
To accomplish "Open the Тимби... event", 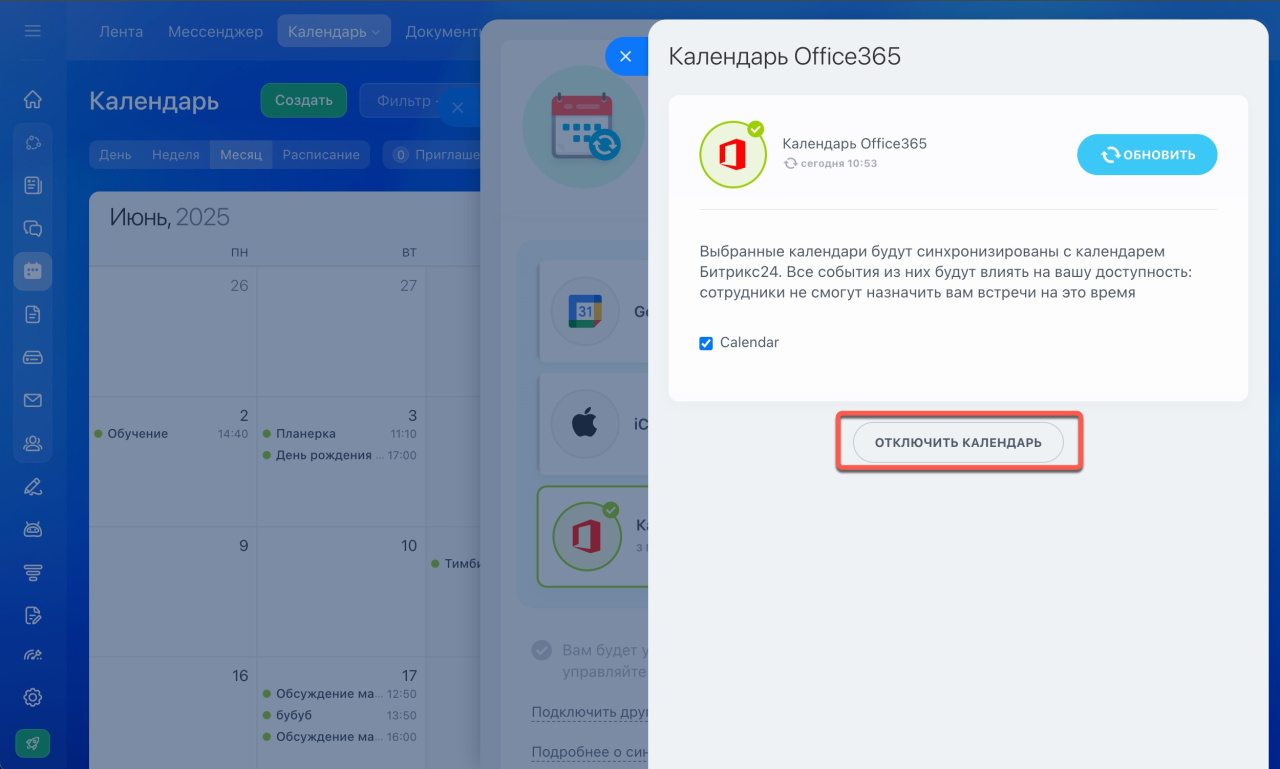I will (x=456, y=564).
